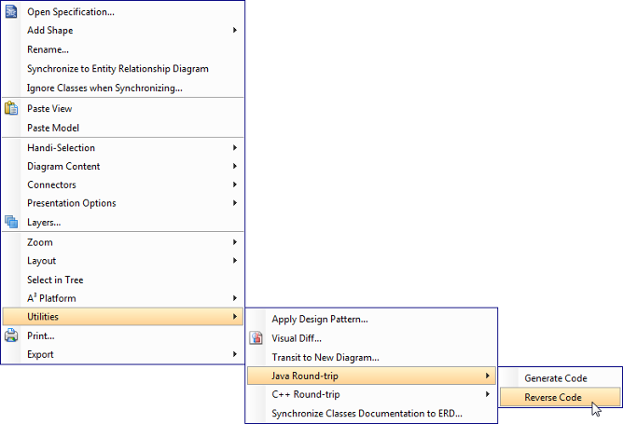This screenshot has width=623, height=424.
Task: Expand the Presentation Options submenu arrow
Action: click(x=235, y=203)
